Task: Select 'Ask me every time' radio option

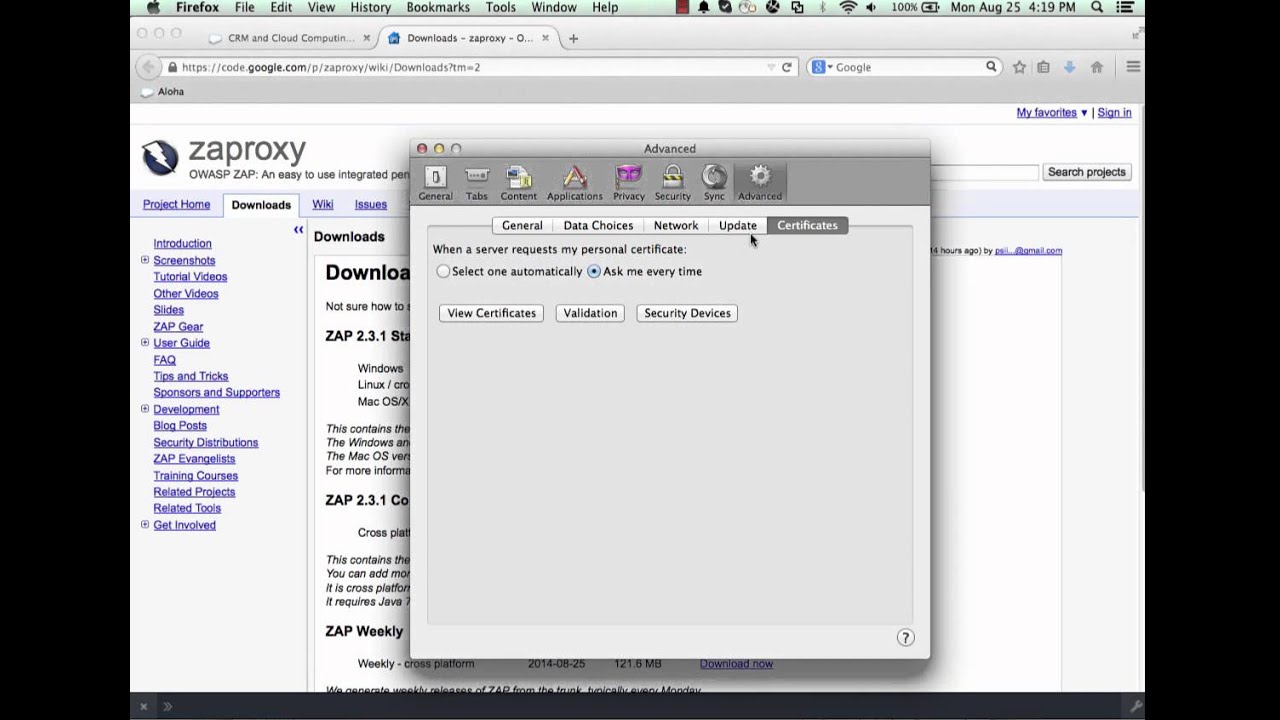Action: pyautogui.click(x=594, y=271)
